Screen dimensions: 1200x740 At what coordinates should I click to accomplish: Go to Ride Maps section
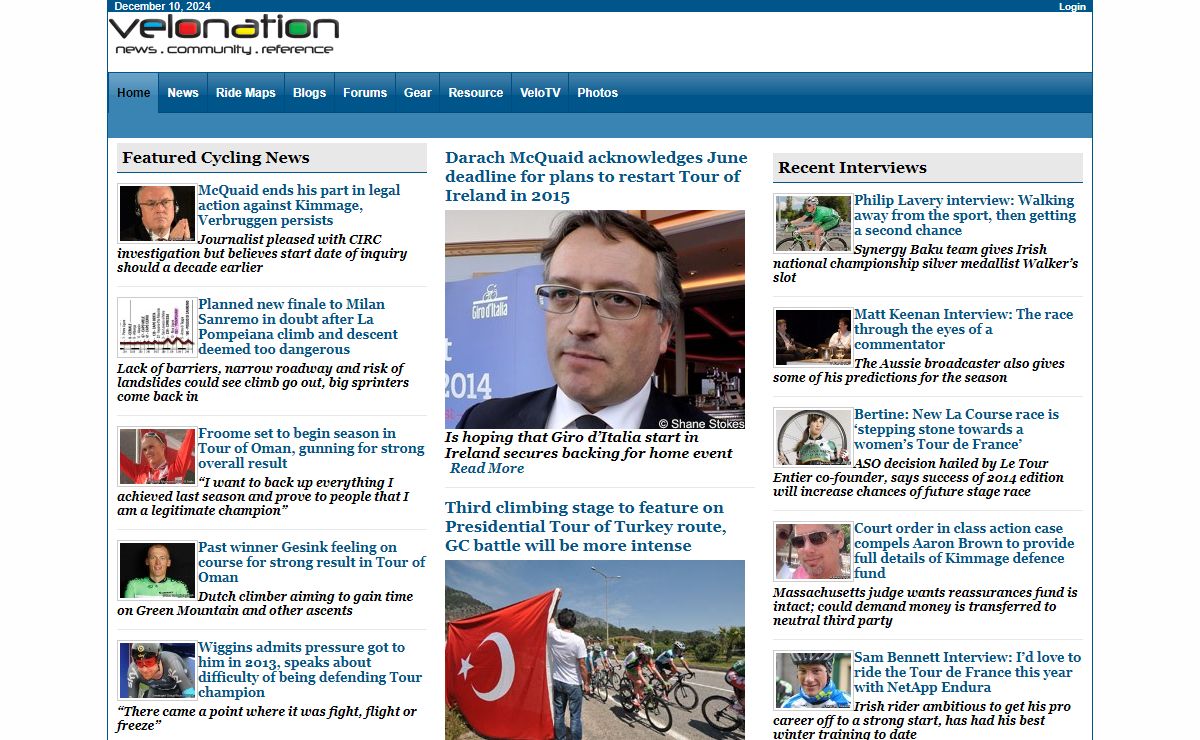click(x=246, y=93)
